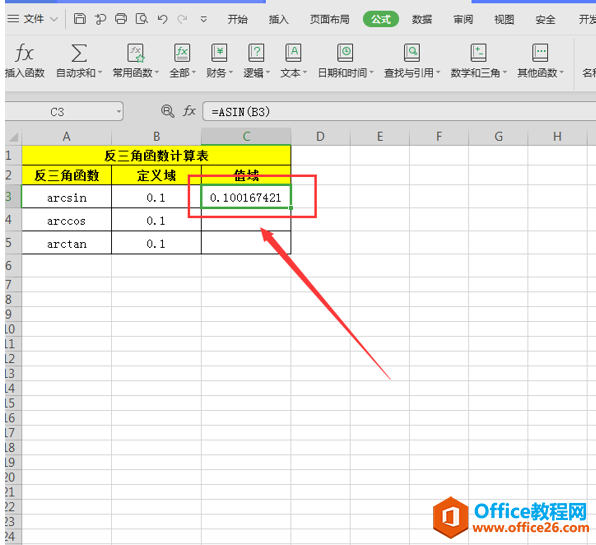Switch to the 开始 tab
The height and width of the screenshot is (545, 596).
[x=238, y=19]
